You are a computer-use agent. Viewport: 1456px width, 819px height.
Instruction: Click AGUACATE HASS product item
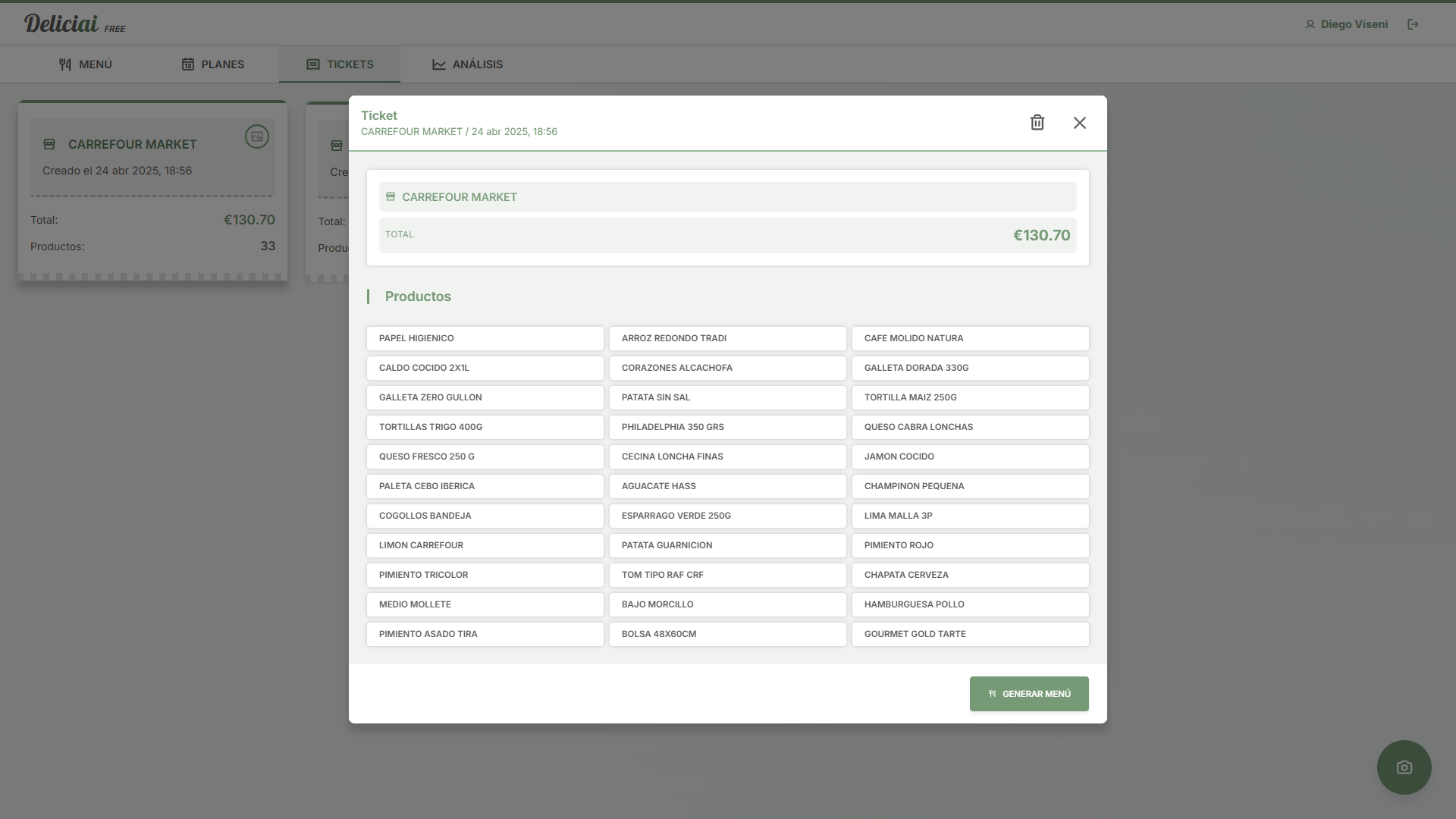tap(727, 486)
